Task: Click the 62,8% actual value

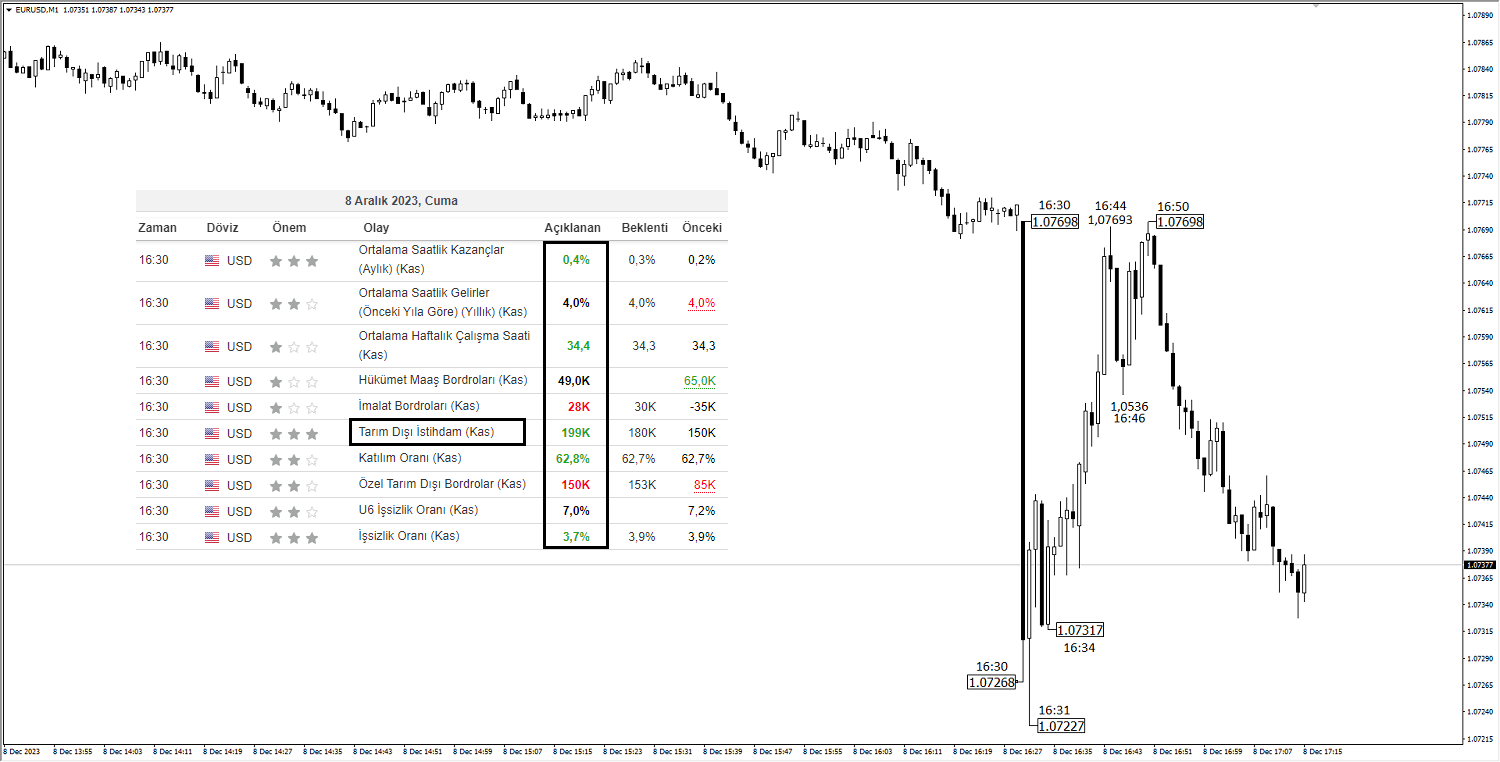Action: [x=573, y=459]
